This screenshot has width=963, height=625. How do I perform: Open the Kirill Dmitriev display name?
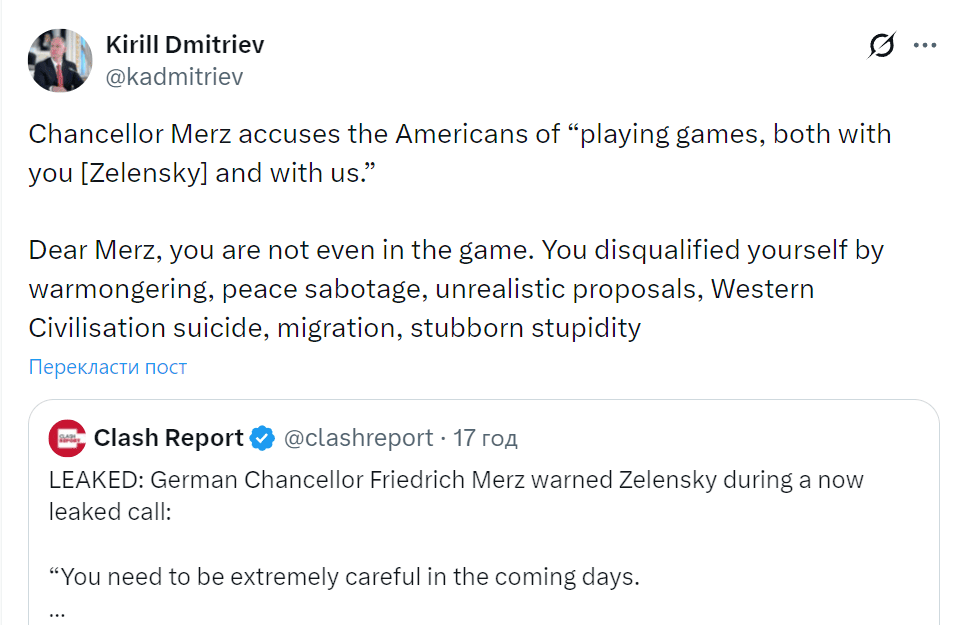185,45
